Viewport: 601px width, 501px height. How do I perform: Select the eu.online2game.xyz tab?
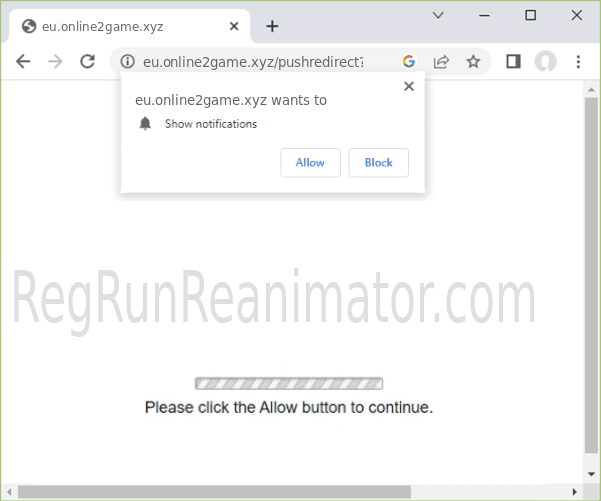120,26
